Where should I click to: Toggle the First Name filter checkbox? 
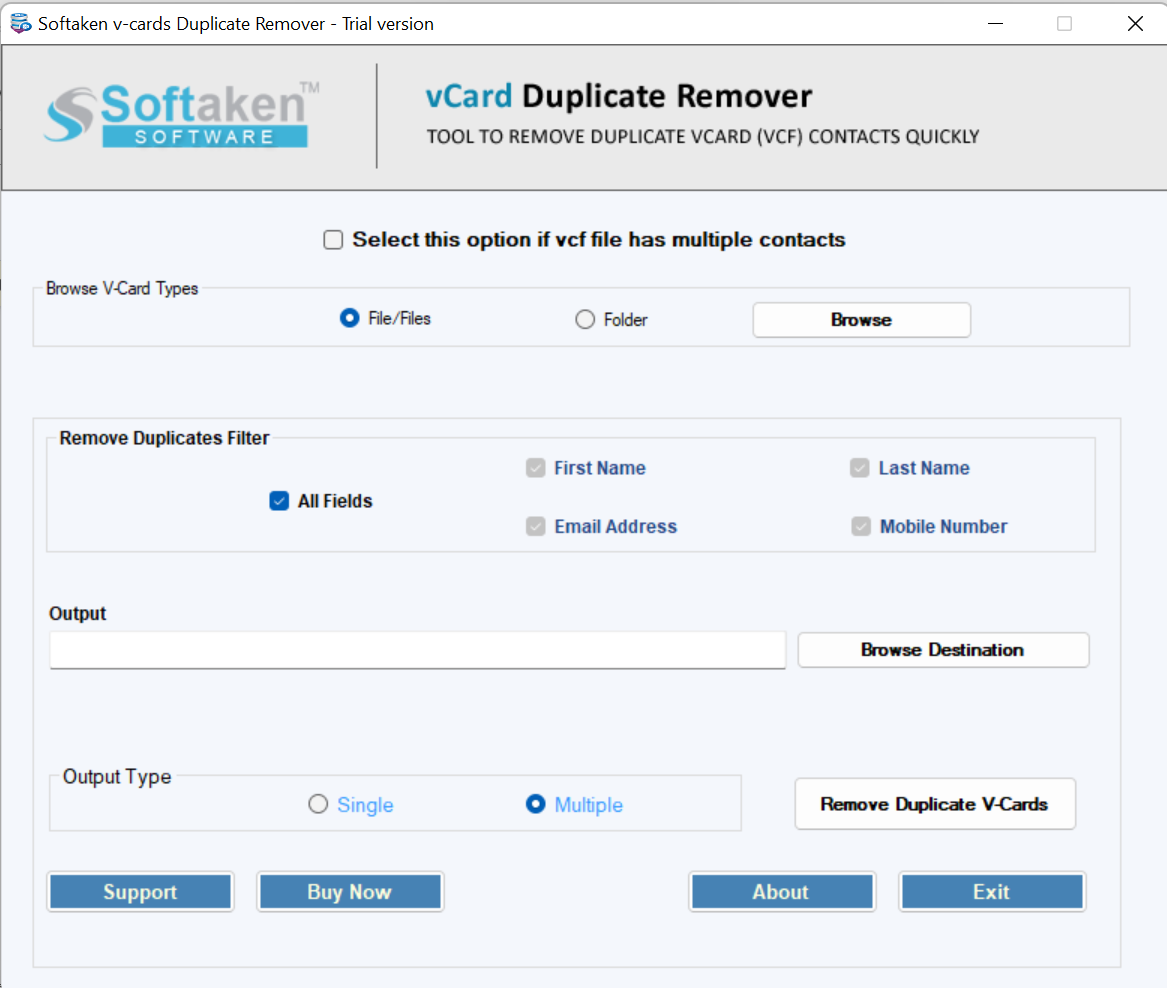(535, 468)
